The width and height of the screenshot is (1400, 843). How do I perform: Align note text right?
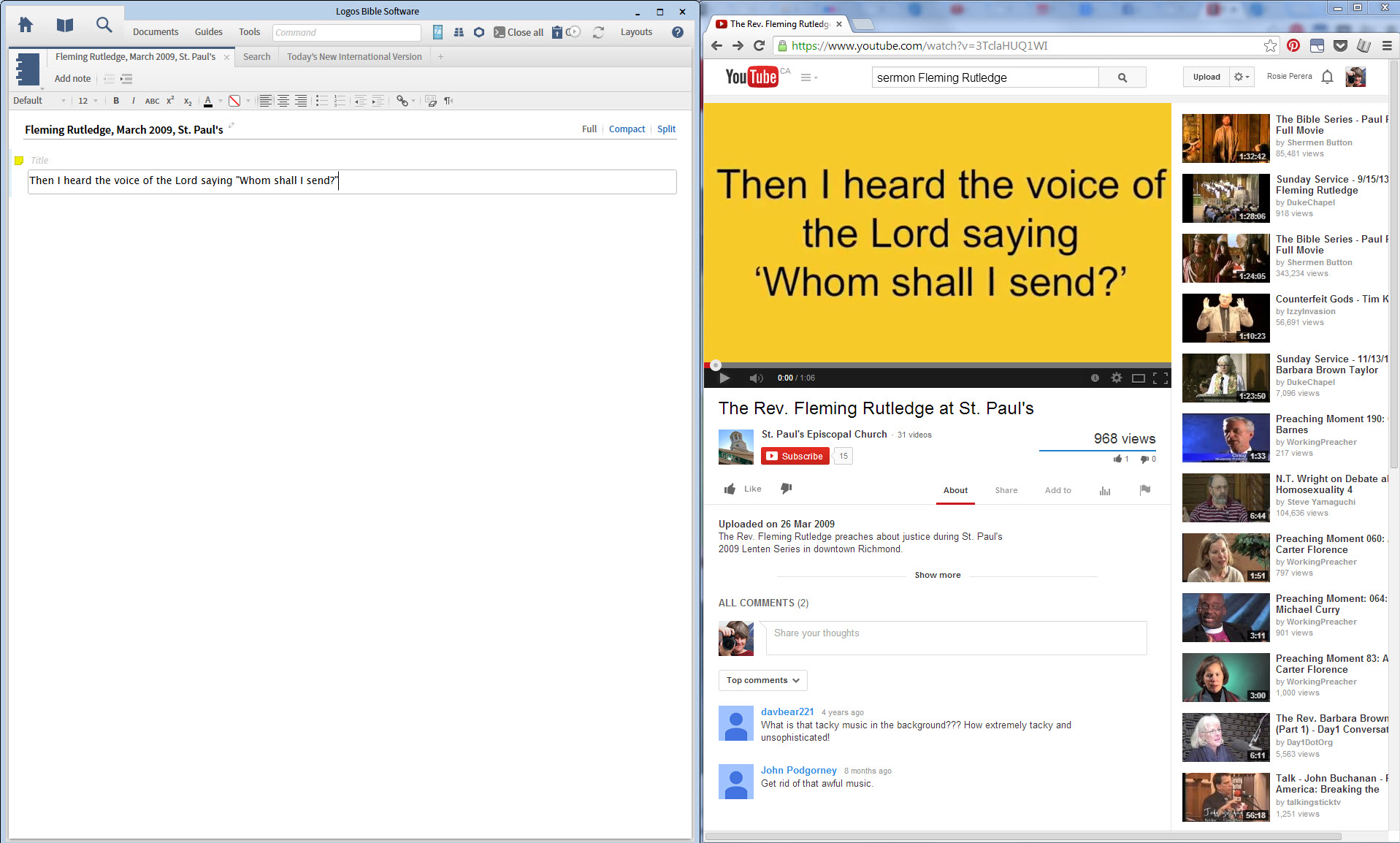tap(301, 101)
